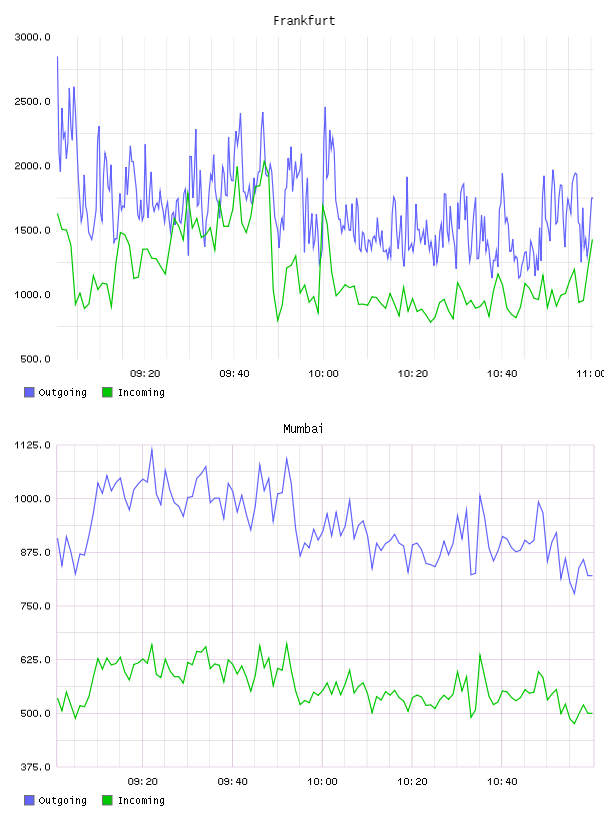Click the 2000.0 y-axis label on Frankfurt chart
Image resolution: width=608 pixels, height=816 pixels.
[x=32, y=166]
